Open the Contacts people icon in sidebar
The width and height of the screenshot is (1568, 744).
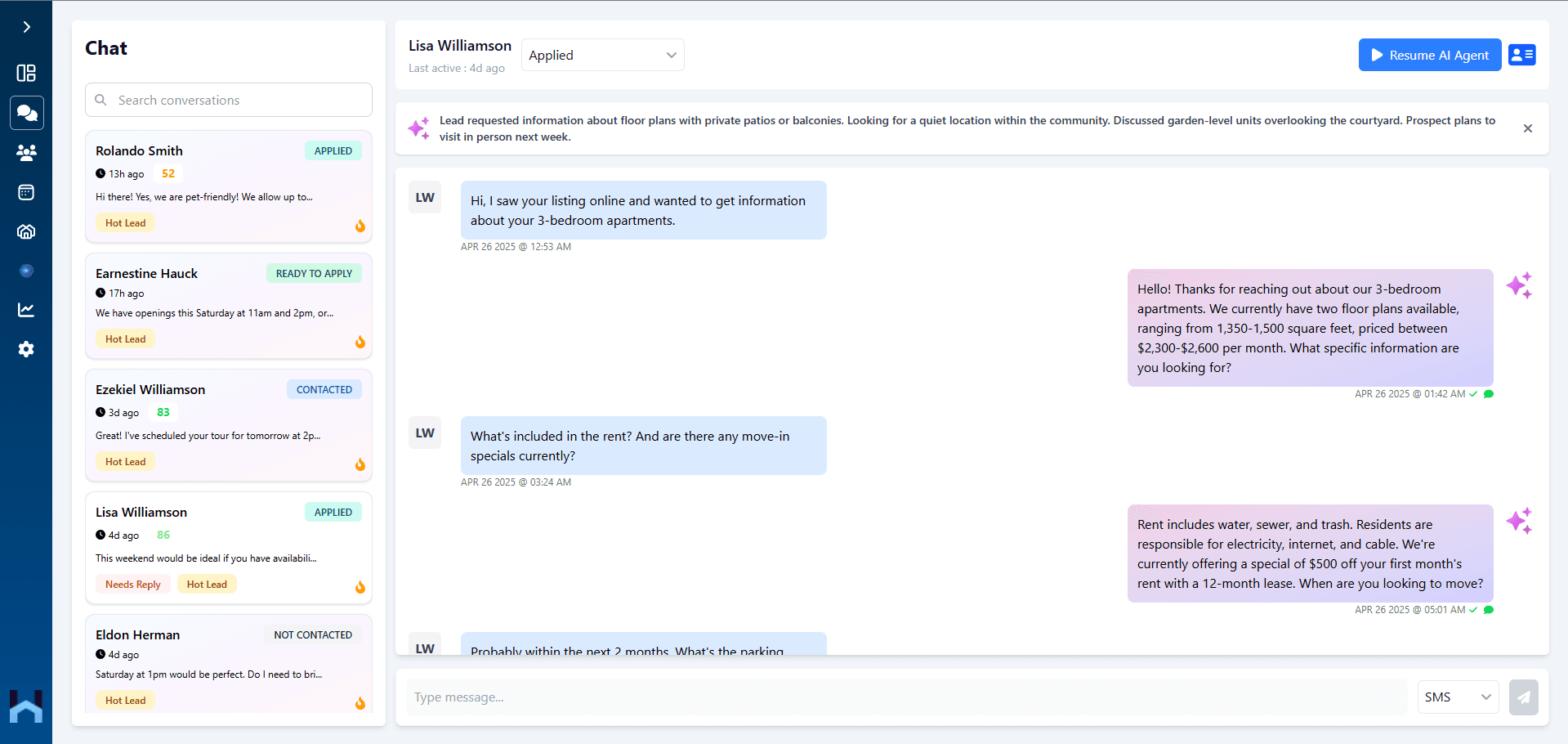(26, 153)
